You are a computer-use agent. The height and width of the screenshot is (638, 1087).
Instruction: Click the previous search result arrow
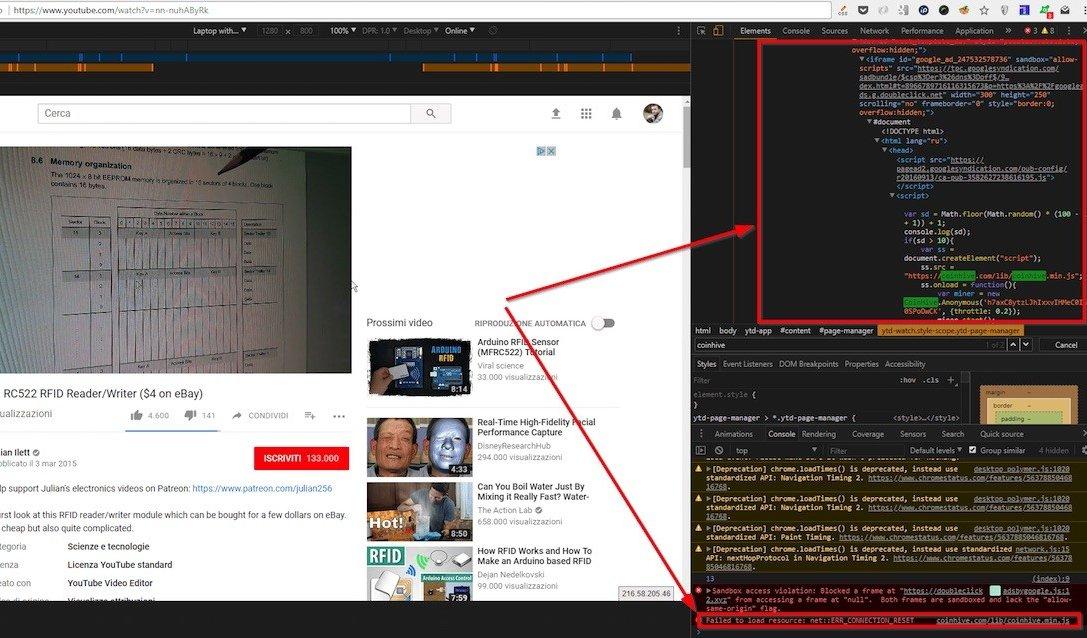(x=1013, y=345)
